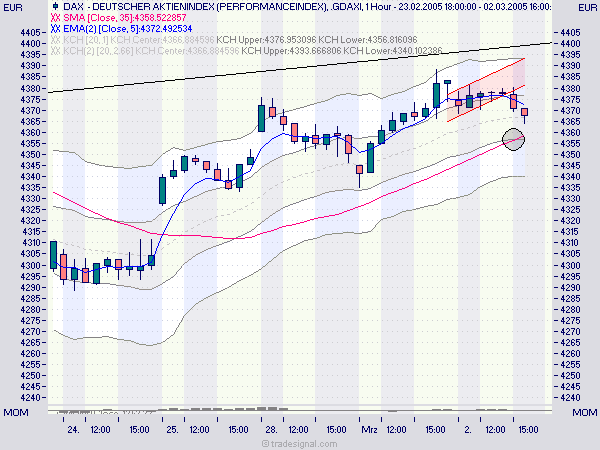This screenshot has height=450, width=600.
Task: Select KCH Lower:4356.816096 value in legend
Action: [368, 40]
